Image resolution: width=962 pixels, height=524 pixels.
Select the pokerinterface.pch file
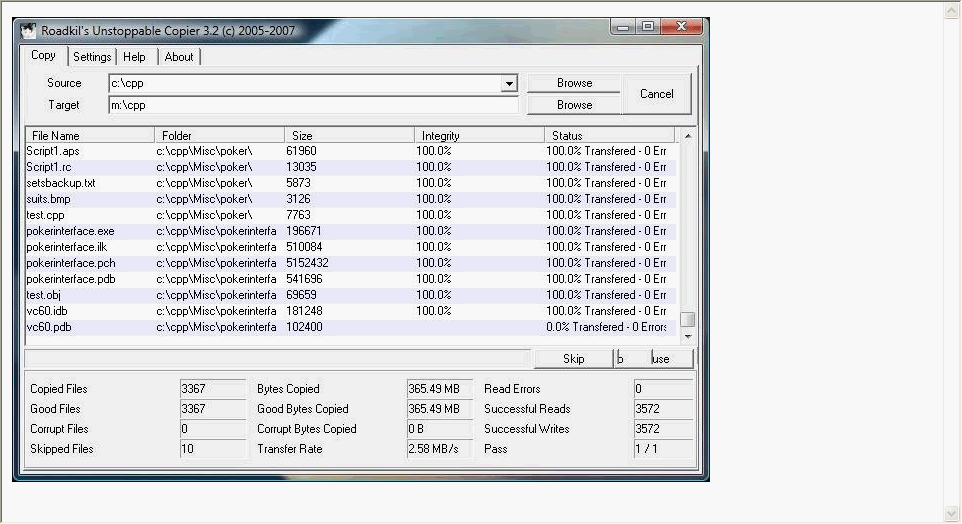[351, 263]
